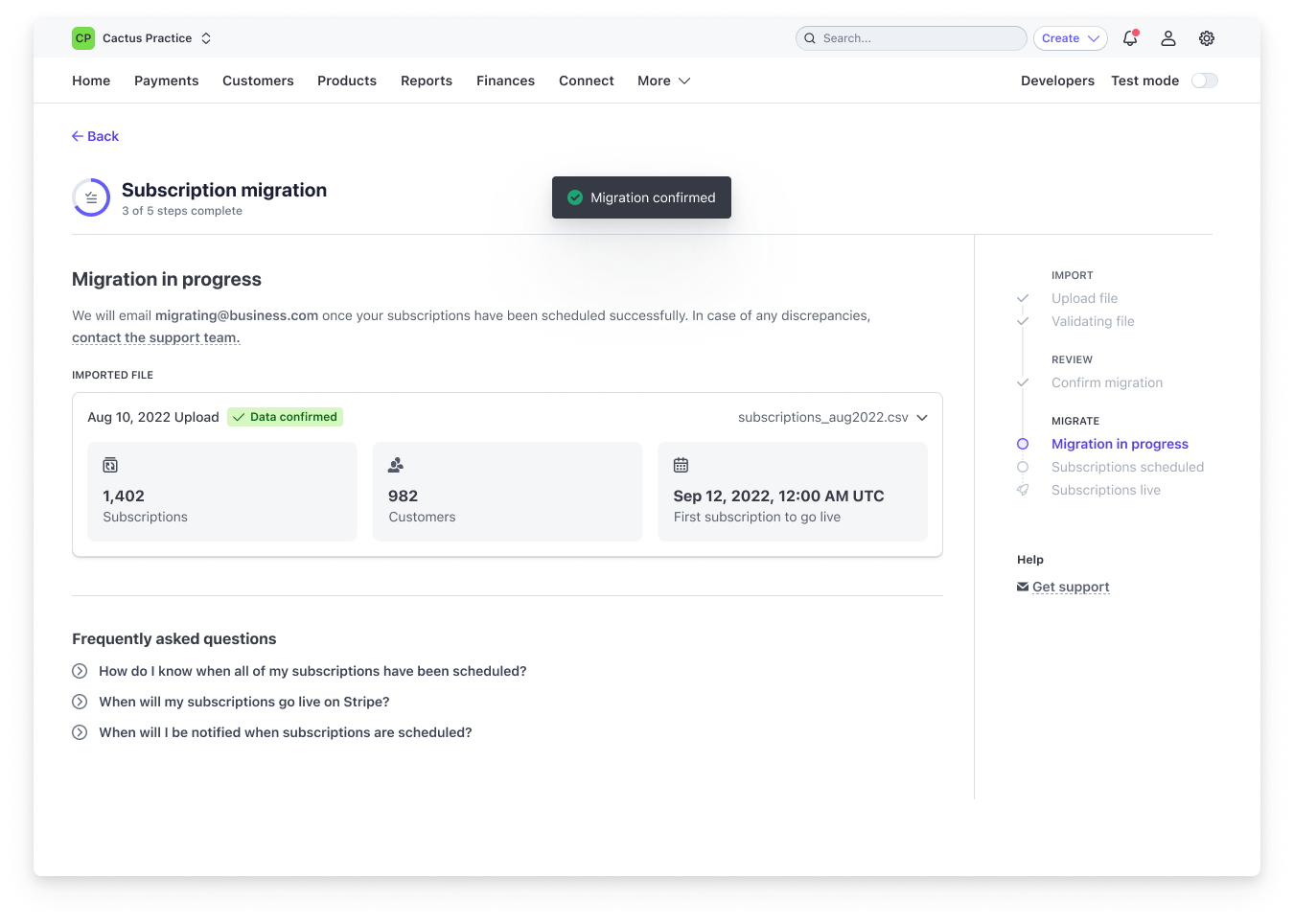Click the envelope icon beside Get support
1294x924 pixels.
point(1022,586)
